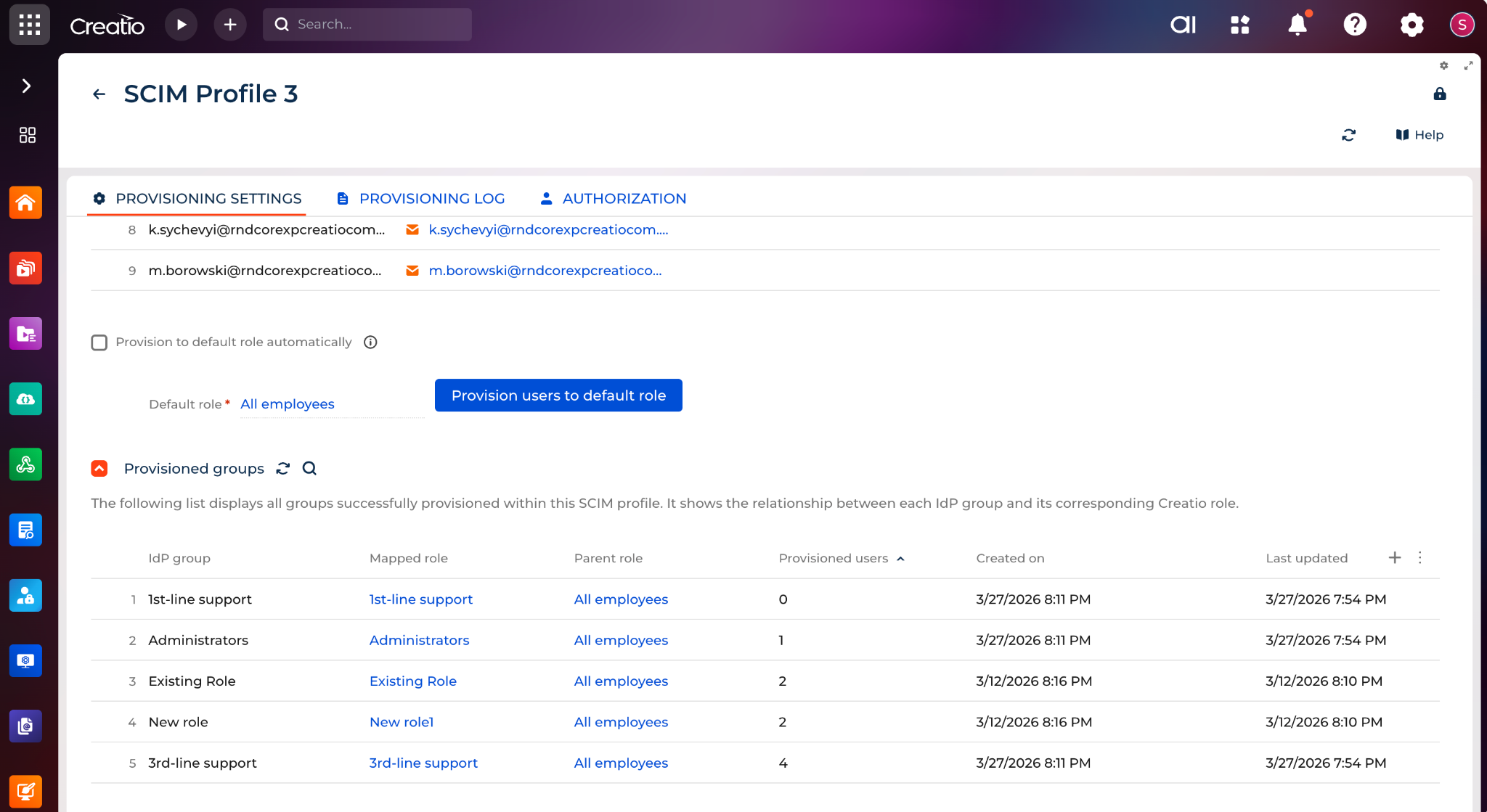This screenshot has width=1487, height=812.
Task: Open the info tooltip for default role
Action: click(x=370, y=343)
